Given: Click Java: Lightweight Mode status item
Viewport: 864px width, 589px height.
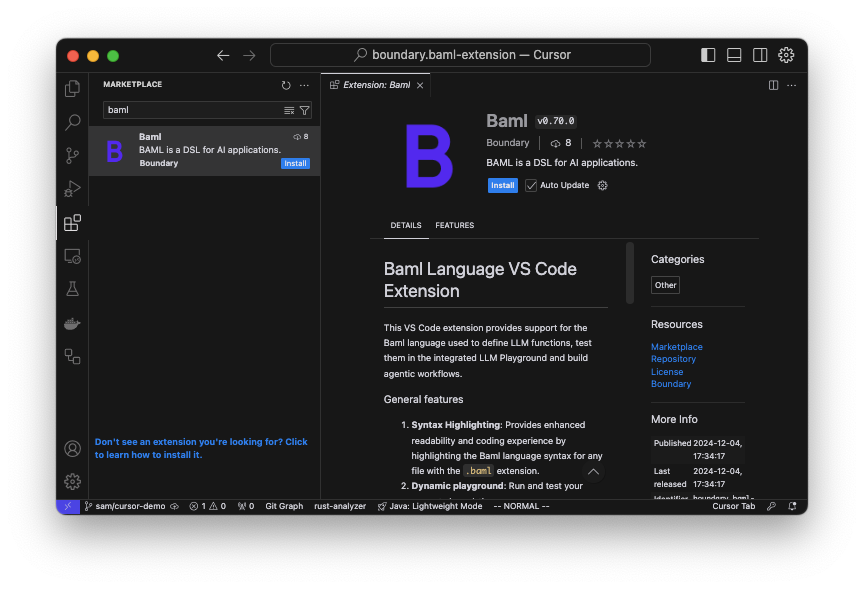Looking at the screenshot, I should [430, 506].
